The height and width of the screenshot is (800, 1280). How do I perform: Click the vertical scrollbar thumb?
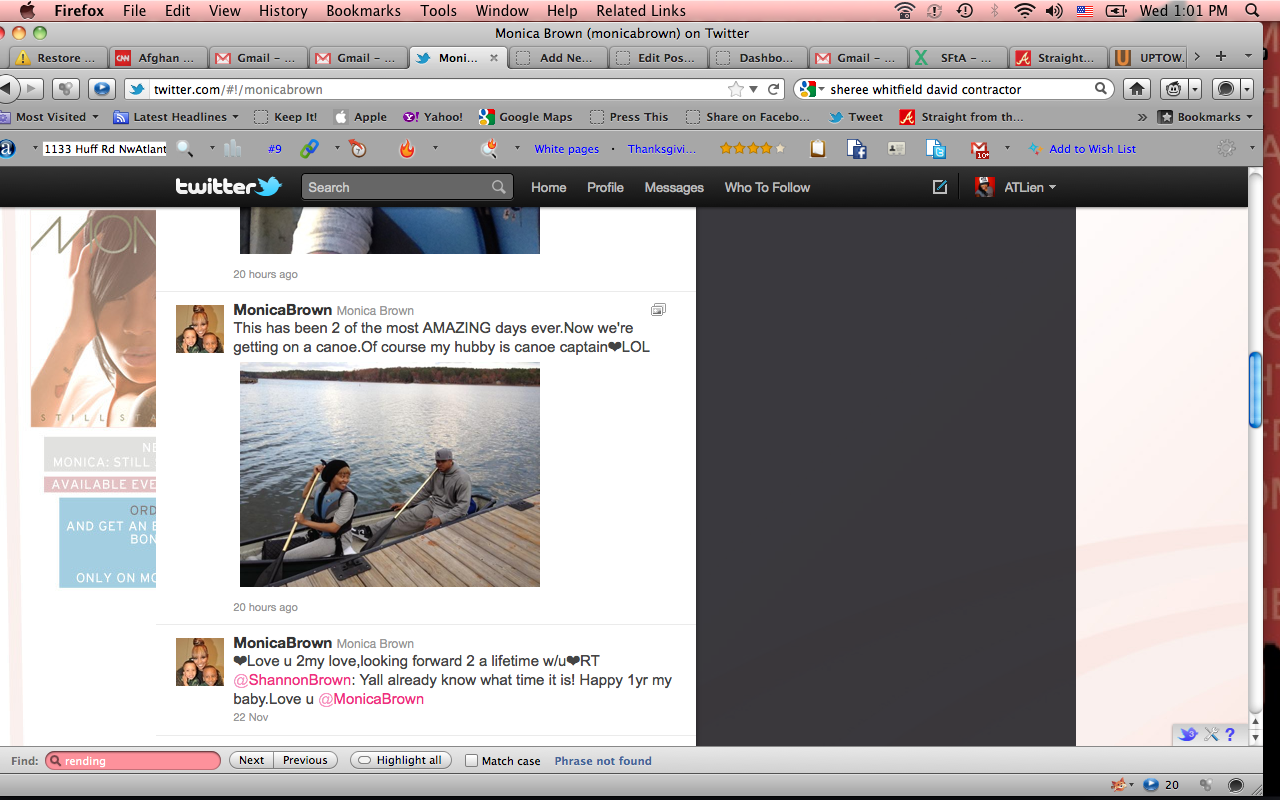[x=1256, y=390]
